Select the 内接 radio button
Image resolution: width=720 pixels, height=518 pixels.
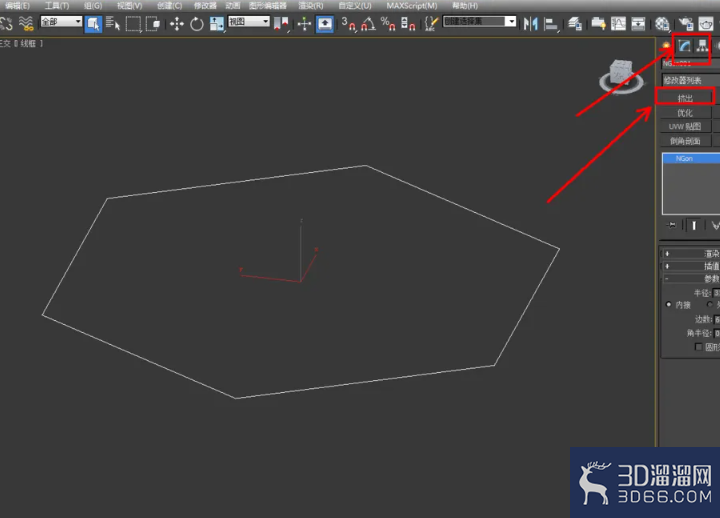[x=668, y=305]
